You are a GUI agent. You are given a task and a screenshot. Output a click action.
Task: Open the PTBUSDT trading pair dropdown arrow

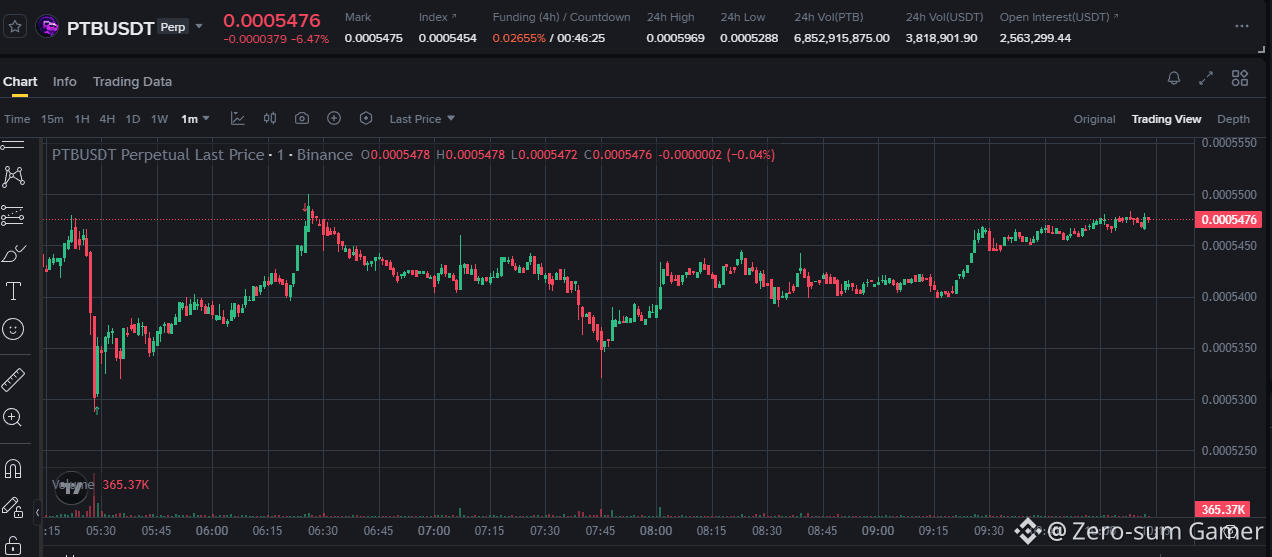199,27
